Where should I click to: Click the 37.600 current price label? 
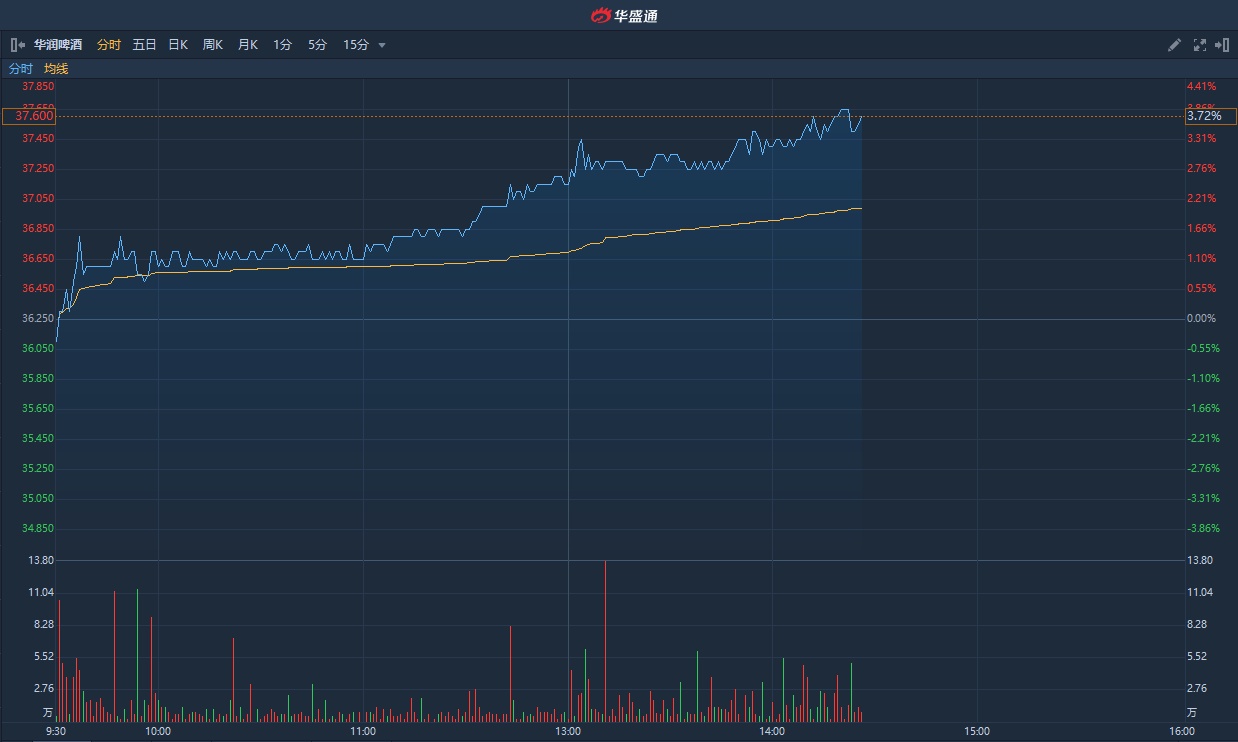pos(29,116)
